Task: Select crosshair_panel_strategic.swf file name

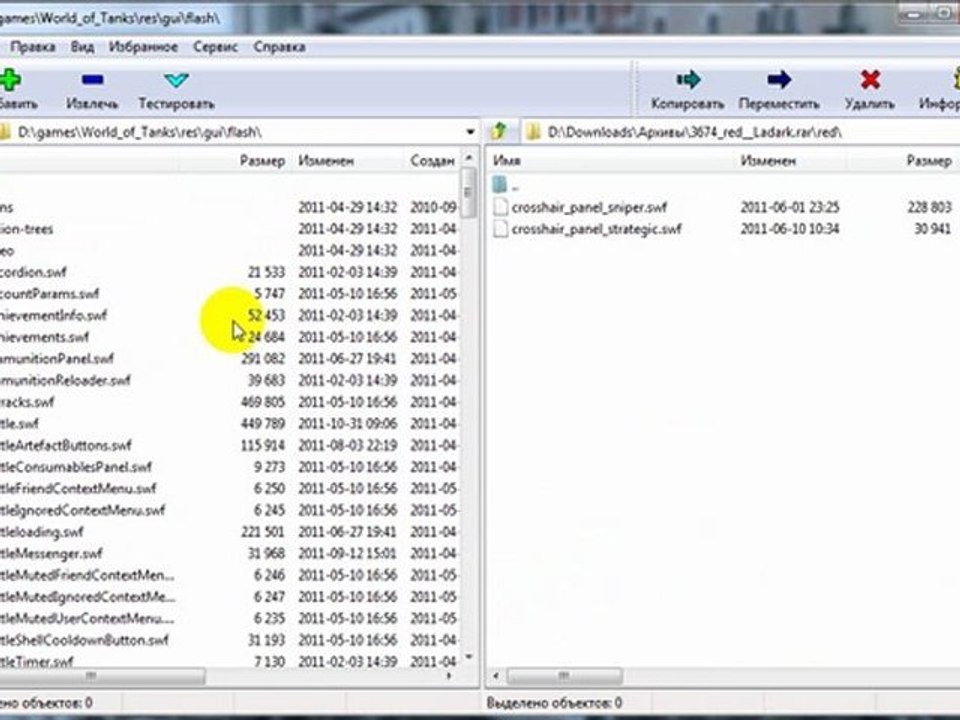Action: click(596, 228)
